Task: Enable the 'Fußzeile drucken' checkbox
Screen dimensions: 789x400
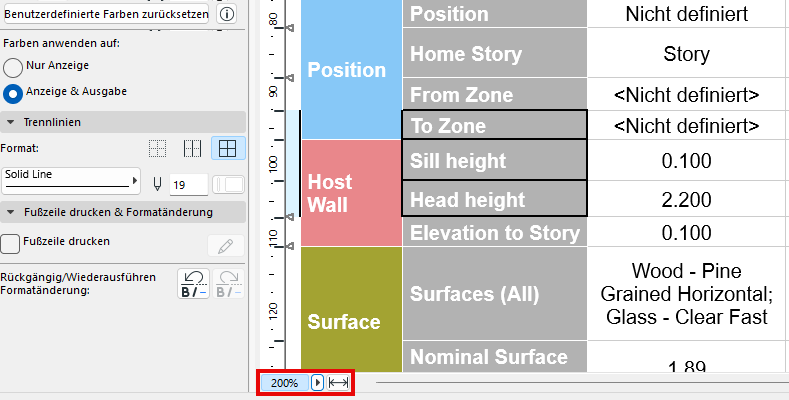Action: point(11,242)
